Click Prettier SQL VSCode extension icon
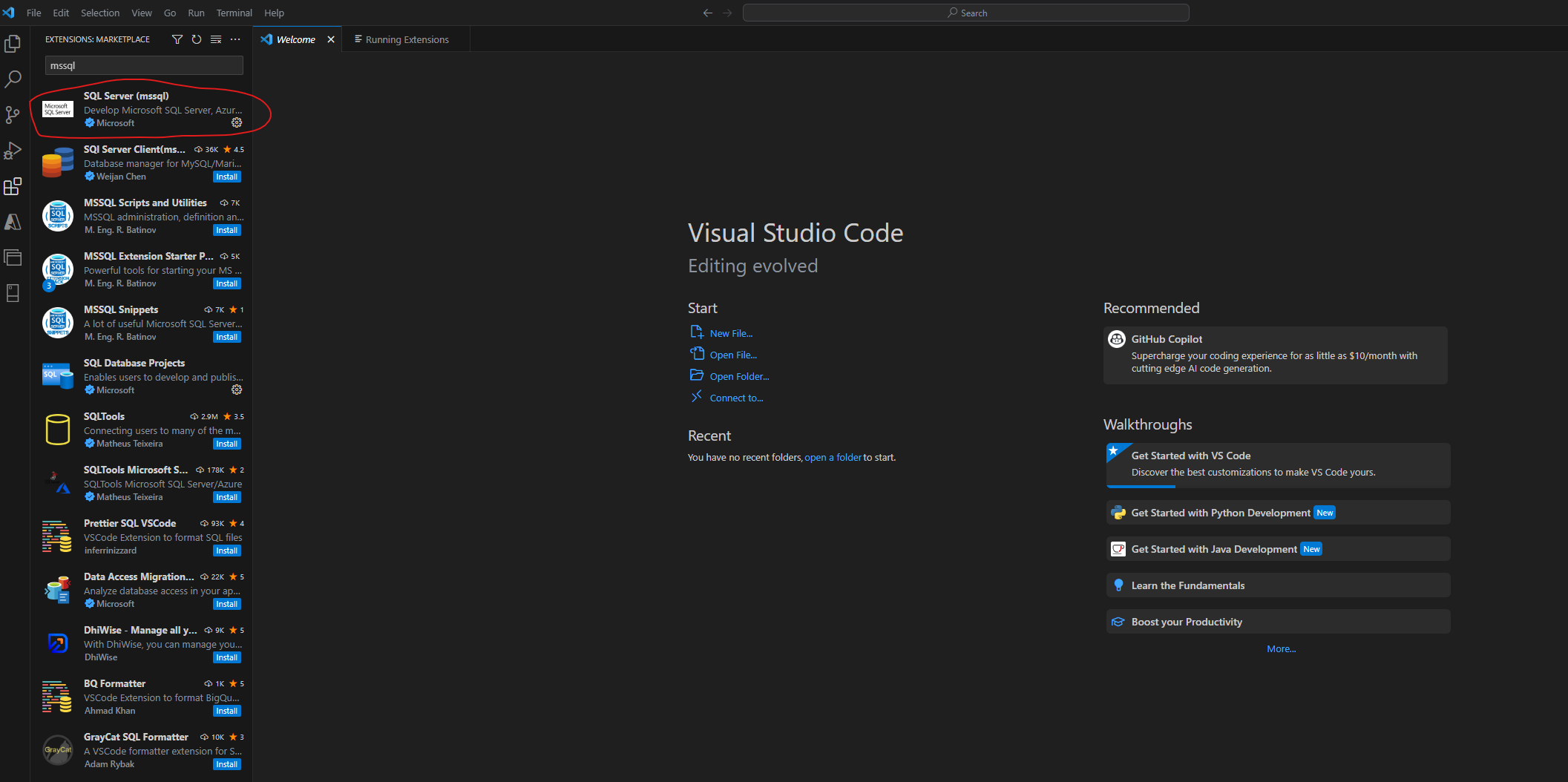The image size is (1568, 782). (x=58, y=536)
